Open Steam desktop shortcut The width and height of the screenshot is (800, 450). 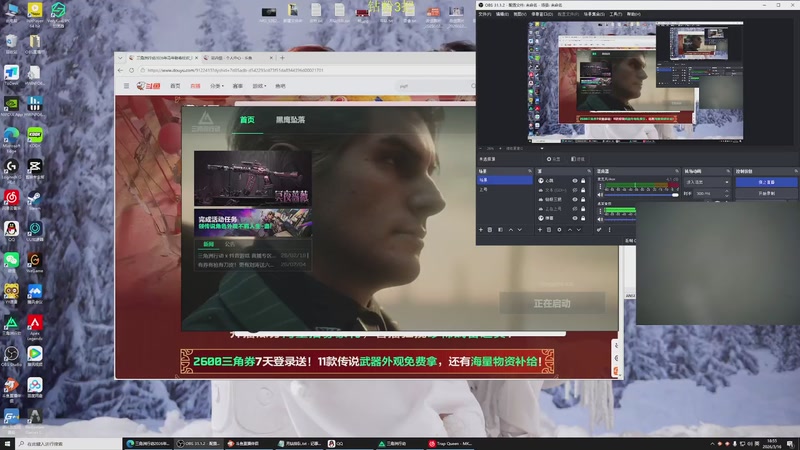click(x=35, y=200)
